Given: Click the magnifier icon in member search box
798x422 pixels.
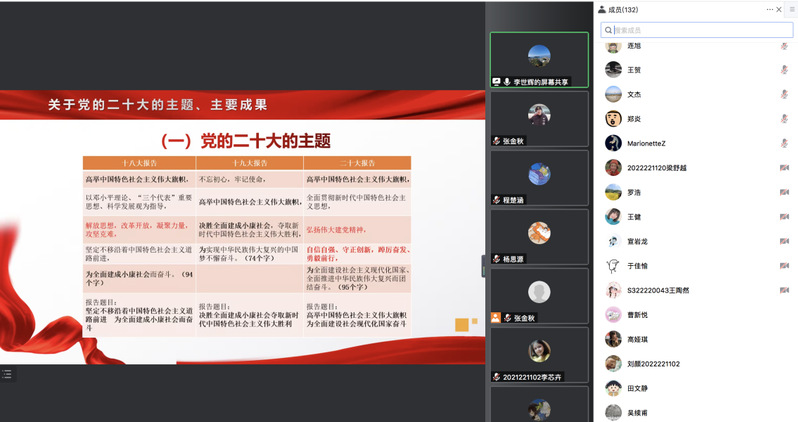Looking at the screenshot, I should [608, 30].
